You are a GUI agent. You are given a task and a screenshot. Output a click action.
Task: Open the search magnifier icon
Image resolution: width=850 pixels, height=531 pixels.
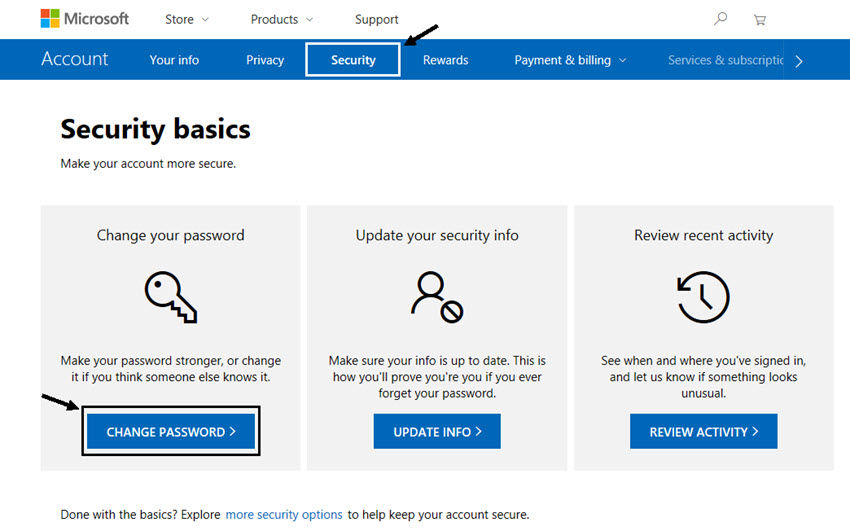point(720,19)
